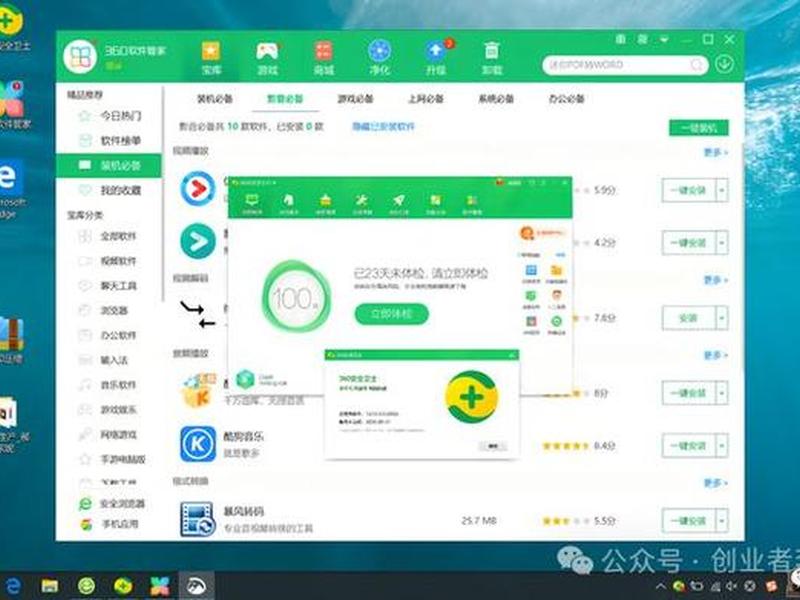Click 安装 for the 7.6分 rated app
The width and height of the screenshot is (800, 600).
coord(688,318)
